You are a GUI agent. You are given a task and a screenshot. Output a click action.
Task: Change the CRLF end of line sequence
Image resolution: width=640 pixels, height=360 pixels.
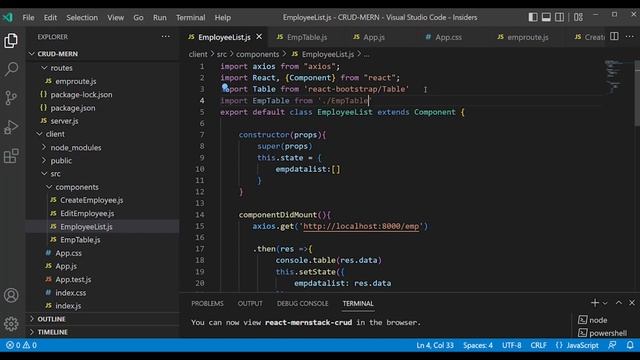point(538,345)
